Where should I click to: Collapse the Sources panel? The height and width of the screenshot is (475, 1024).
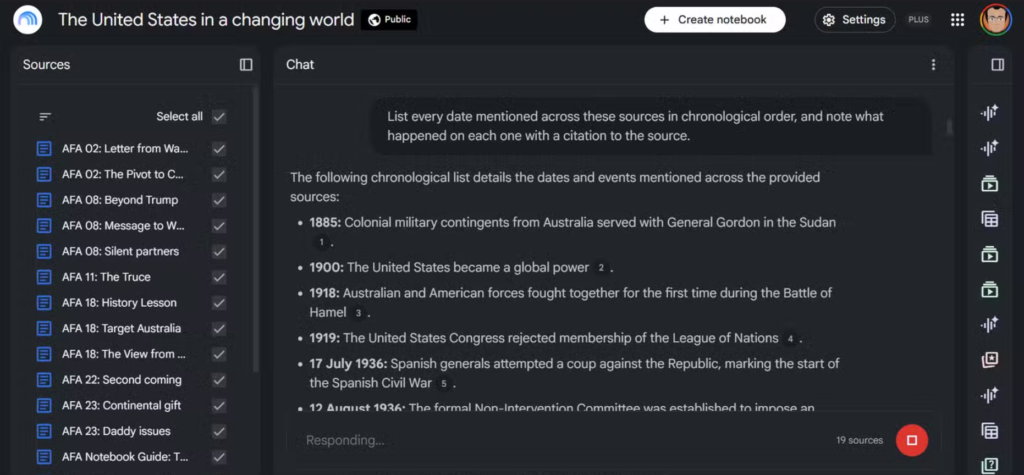[246, 65]
